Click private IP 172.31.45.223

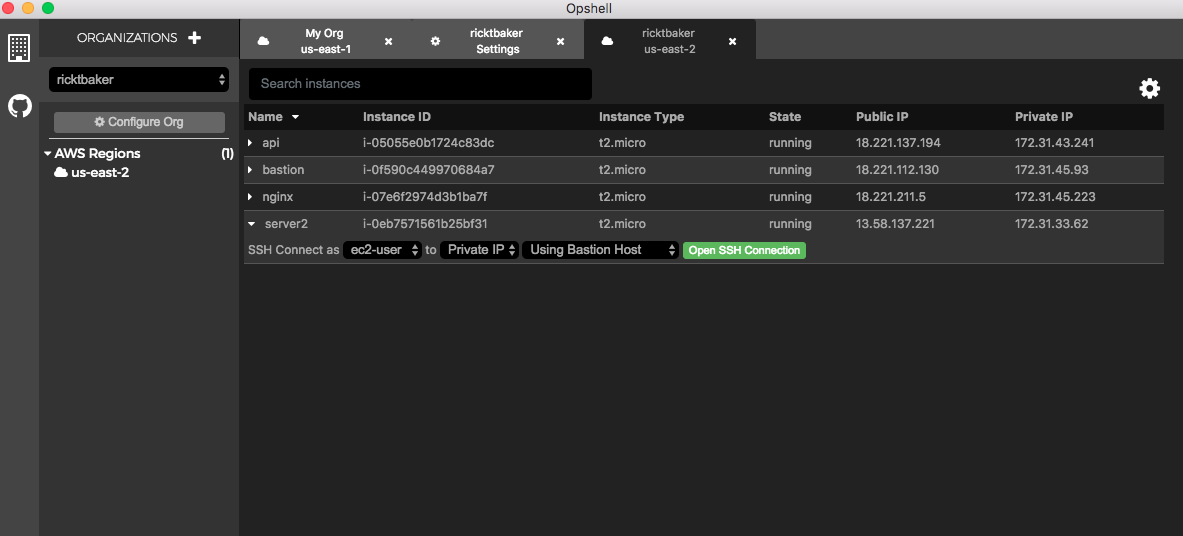[1055, 197]
